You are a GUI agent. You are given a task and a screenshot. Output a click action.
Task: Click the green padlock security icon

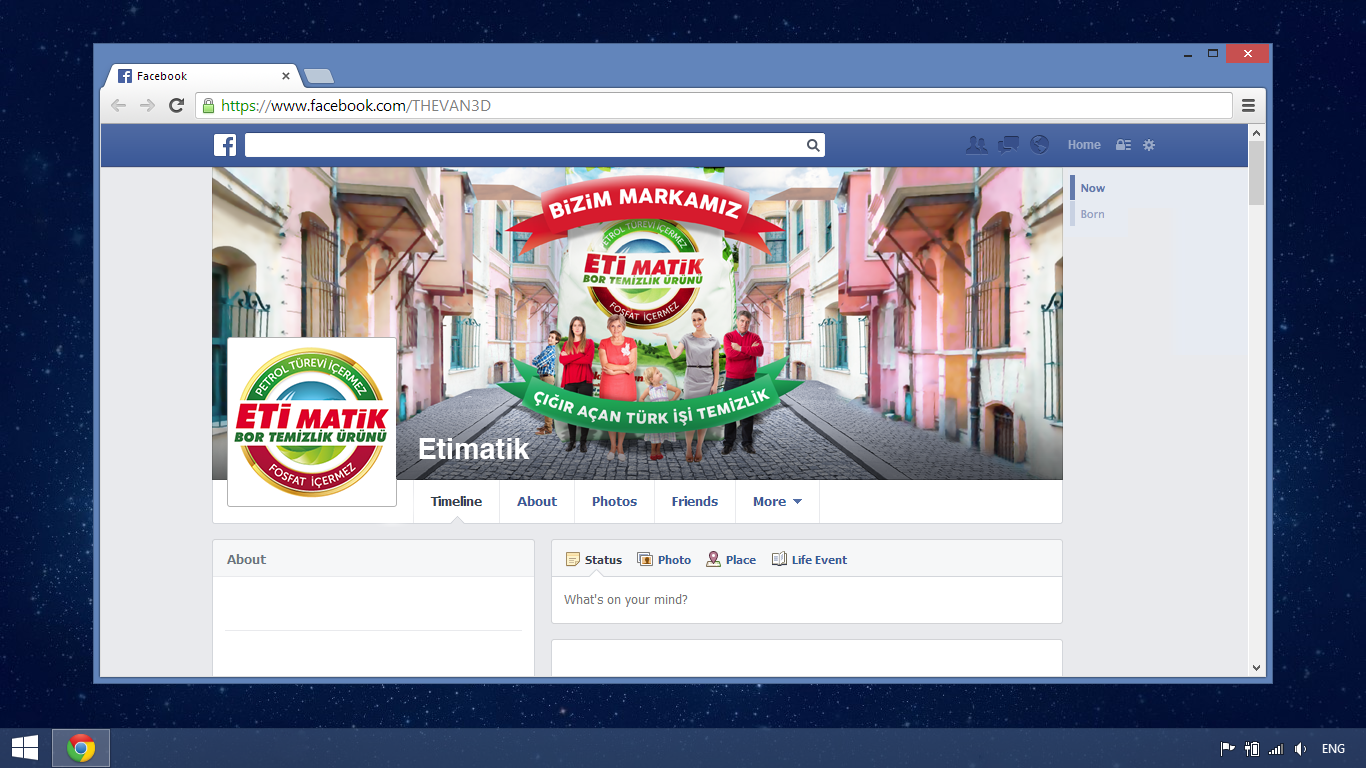[x=208, y=106]
